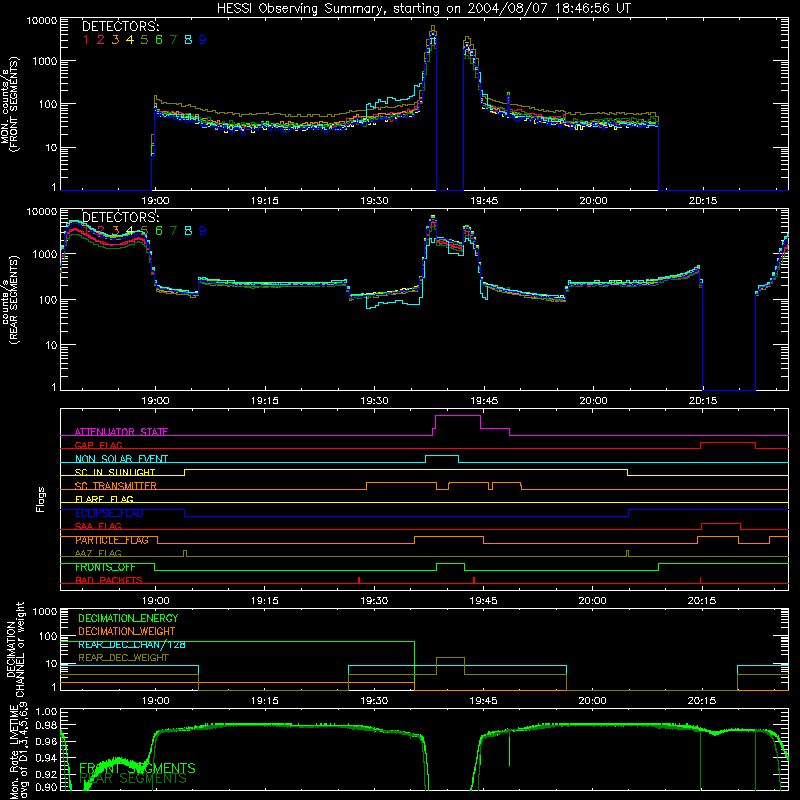Select detector number 1 in front segments legend

(x=86, y=40)
